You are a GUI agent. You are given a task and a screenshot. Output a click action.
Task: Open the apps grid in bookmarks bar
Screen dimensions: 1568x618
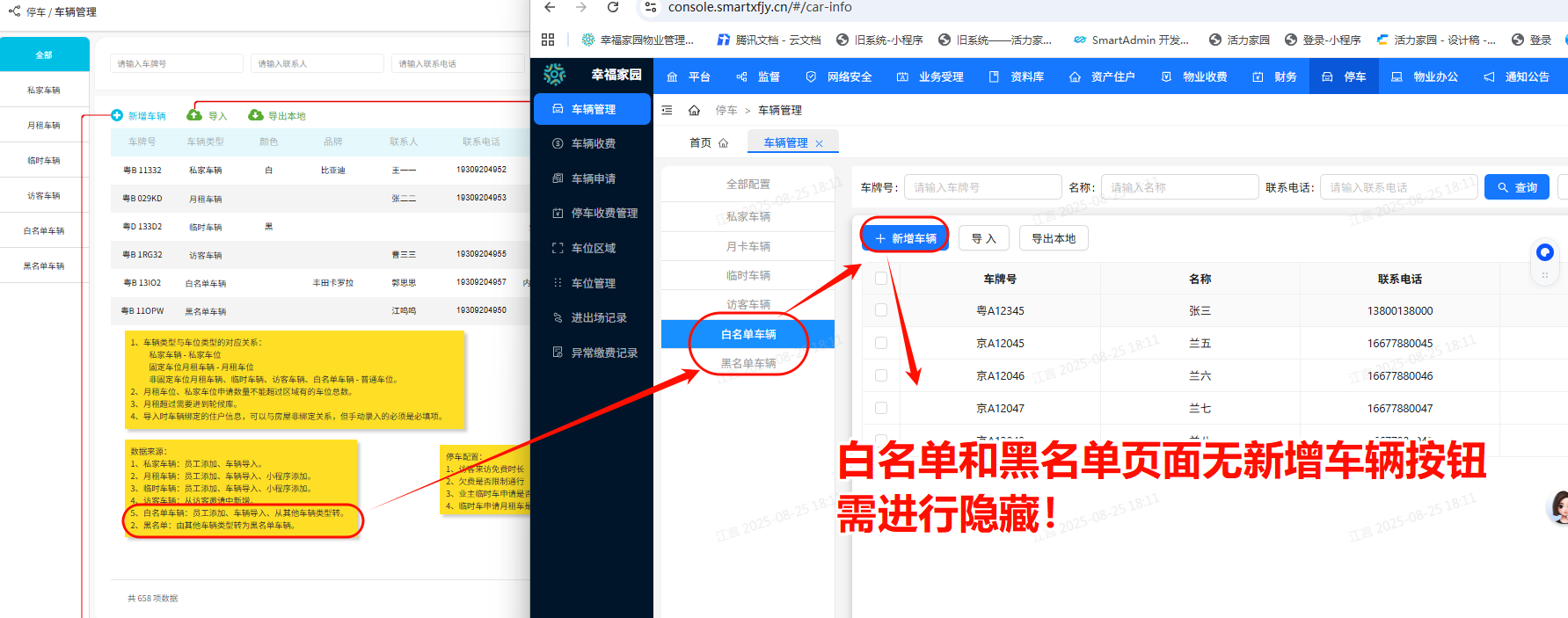548,40
